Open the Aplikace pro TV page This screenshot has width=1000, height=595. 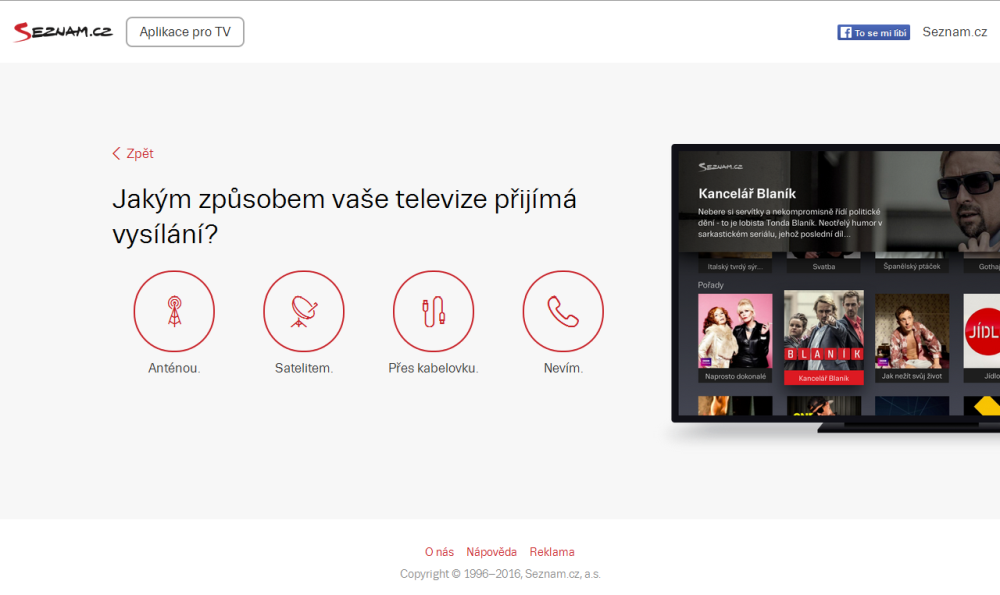click(x=184, y=31)
